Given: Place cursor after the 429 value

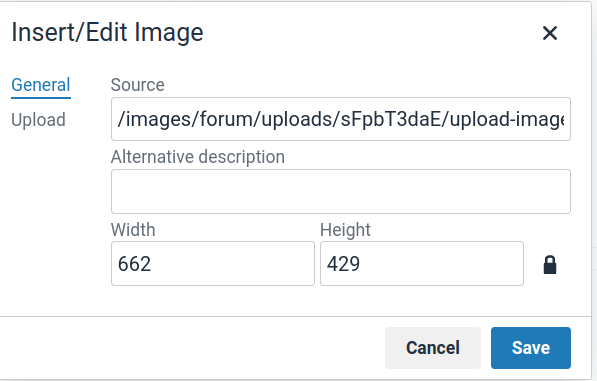Looking at the screenshot, I should pyautogui.click(x=361, y=263).
